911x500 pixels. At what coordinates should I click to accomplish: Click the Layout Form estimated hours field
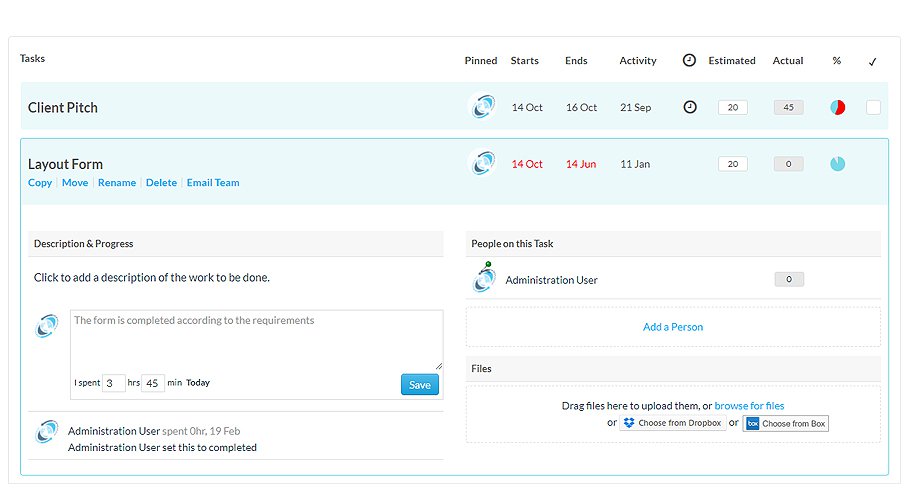tap(732, 164)
